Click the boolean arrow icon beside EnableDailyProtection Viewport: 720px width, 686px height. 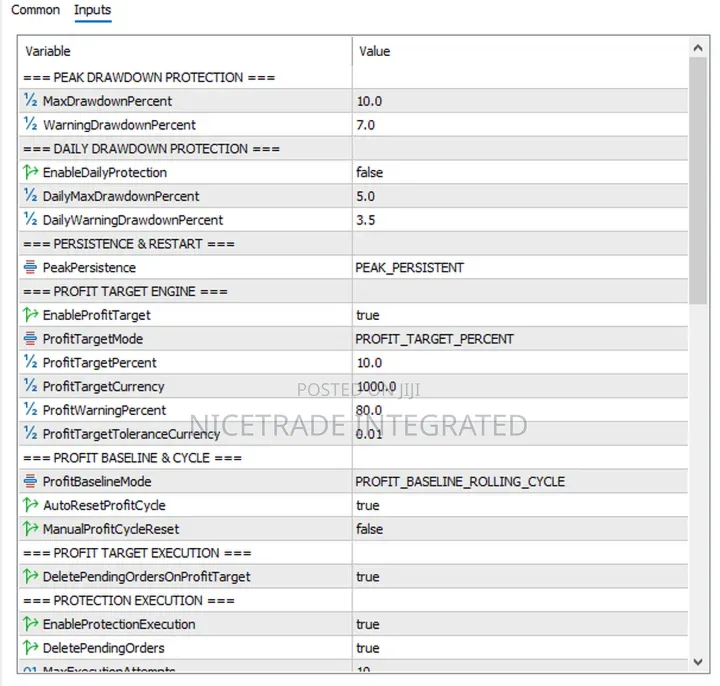pyautogui.click(x=30, y=172)
